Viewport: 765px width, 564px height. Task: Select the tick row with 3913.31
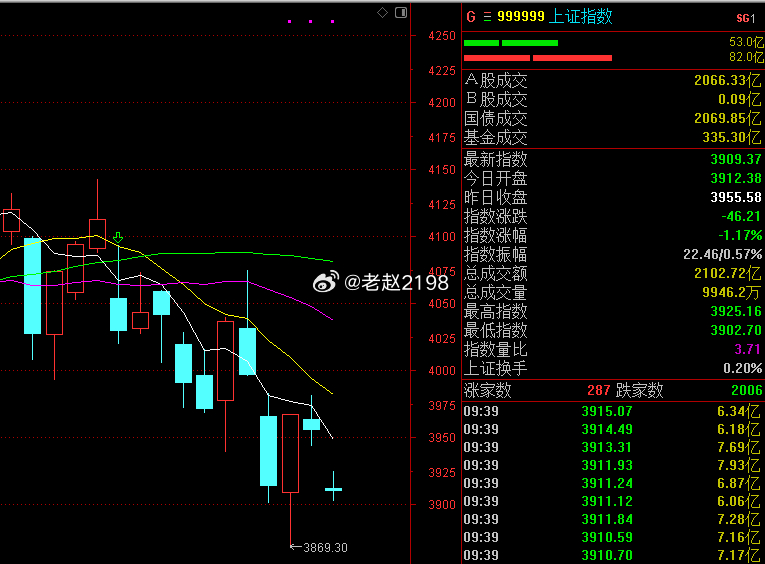[613, 447]
